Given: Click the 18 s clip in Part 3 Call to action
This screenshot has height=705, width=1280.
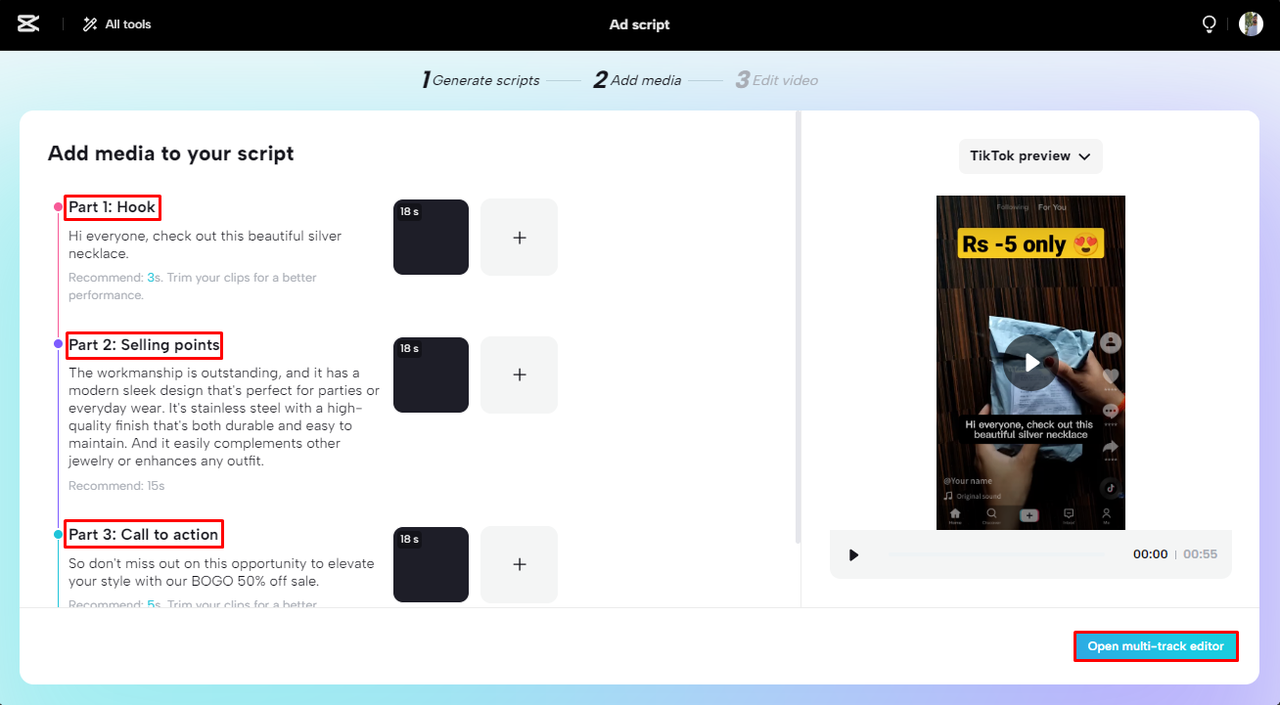Looking at the screenshot, I should click(x=431, y=564).
